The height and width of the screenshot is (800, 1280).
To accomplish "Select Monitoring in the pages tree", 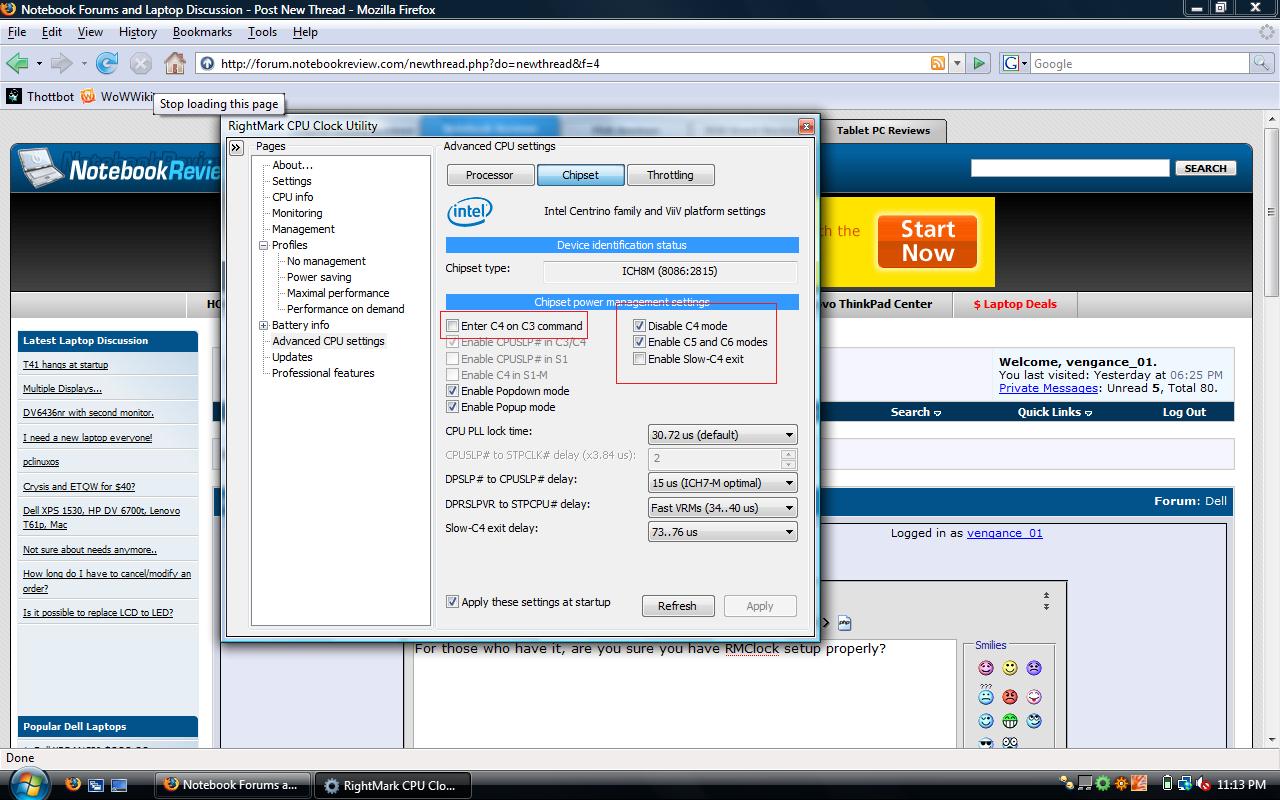I will click(x=297, y=213).
